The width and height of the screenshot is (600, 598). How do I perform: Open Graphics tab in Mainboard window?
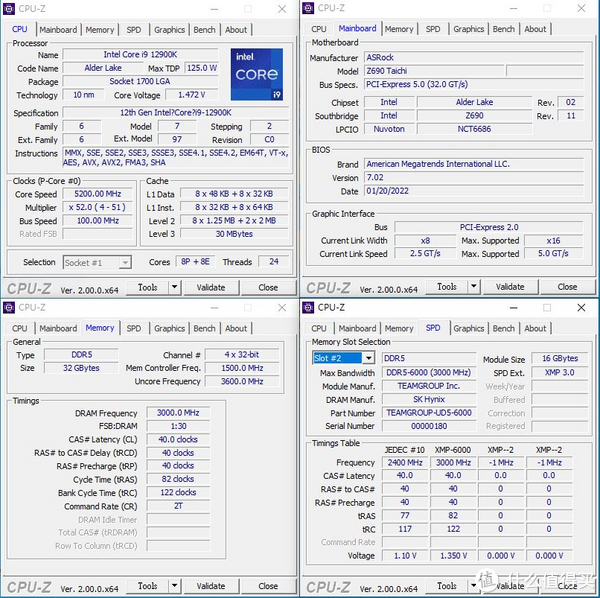469,29
